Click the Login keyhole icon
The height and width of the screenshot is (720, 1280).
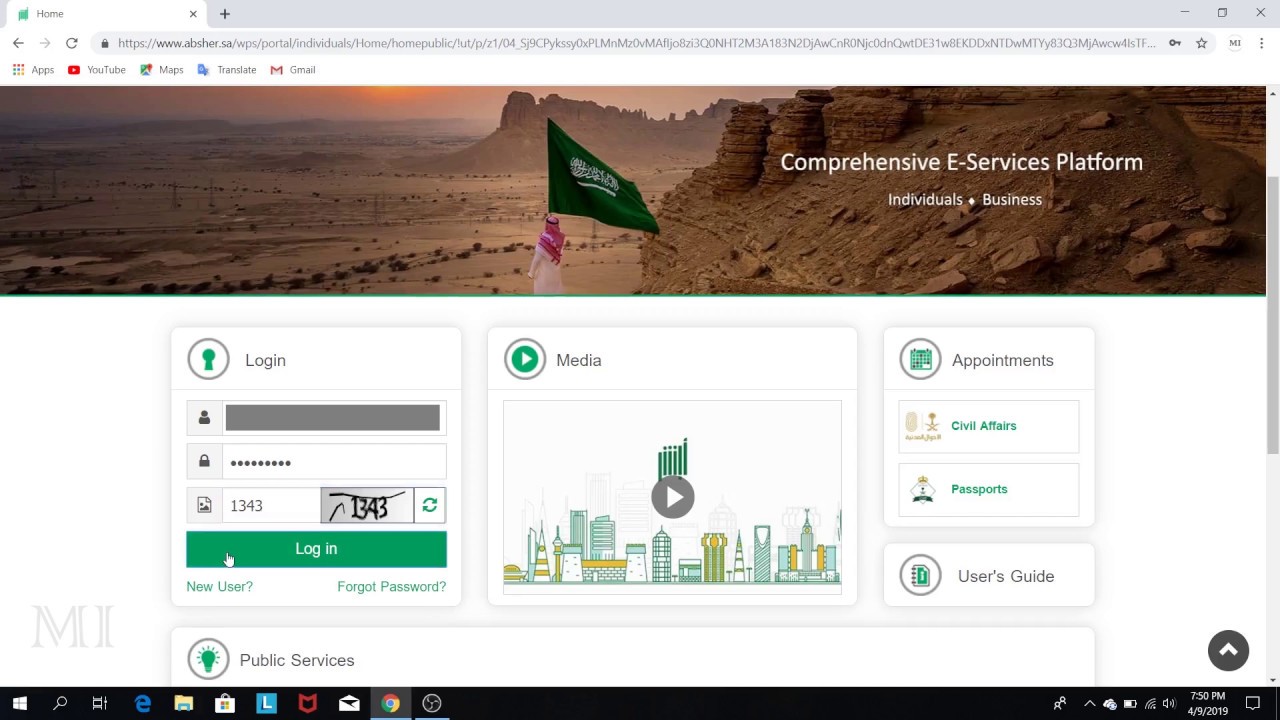pyautogui.click(x=208, y=359)
